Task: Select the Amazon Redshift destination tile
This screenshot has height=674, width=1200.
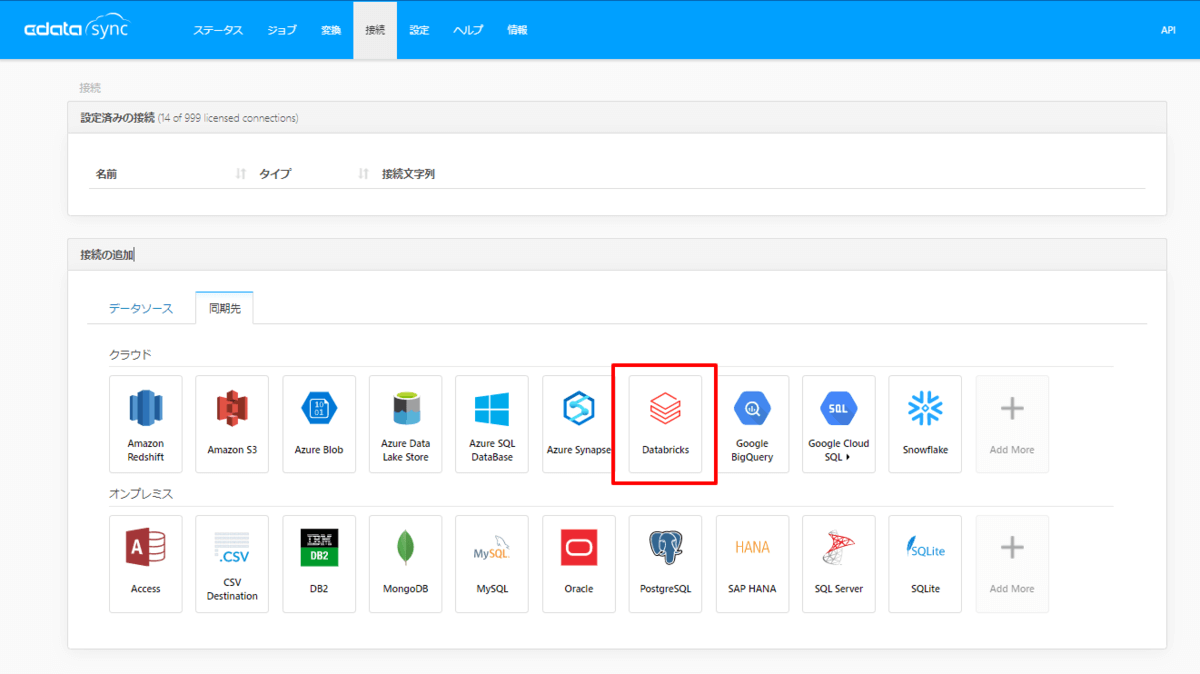Action: (146, 424)
